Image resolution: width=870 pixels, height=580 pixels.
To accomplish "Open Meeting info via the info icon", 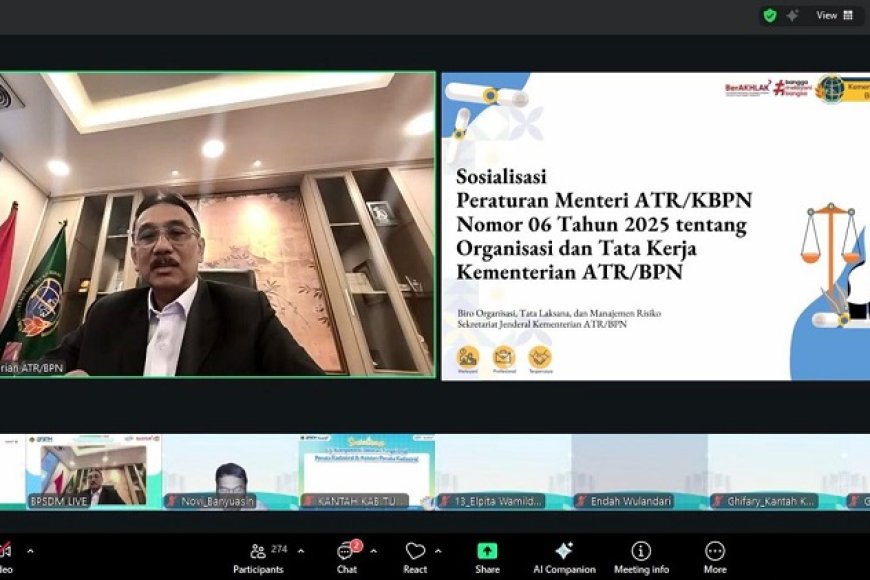I will [x=639, y=548].
